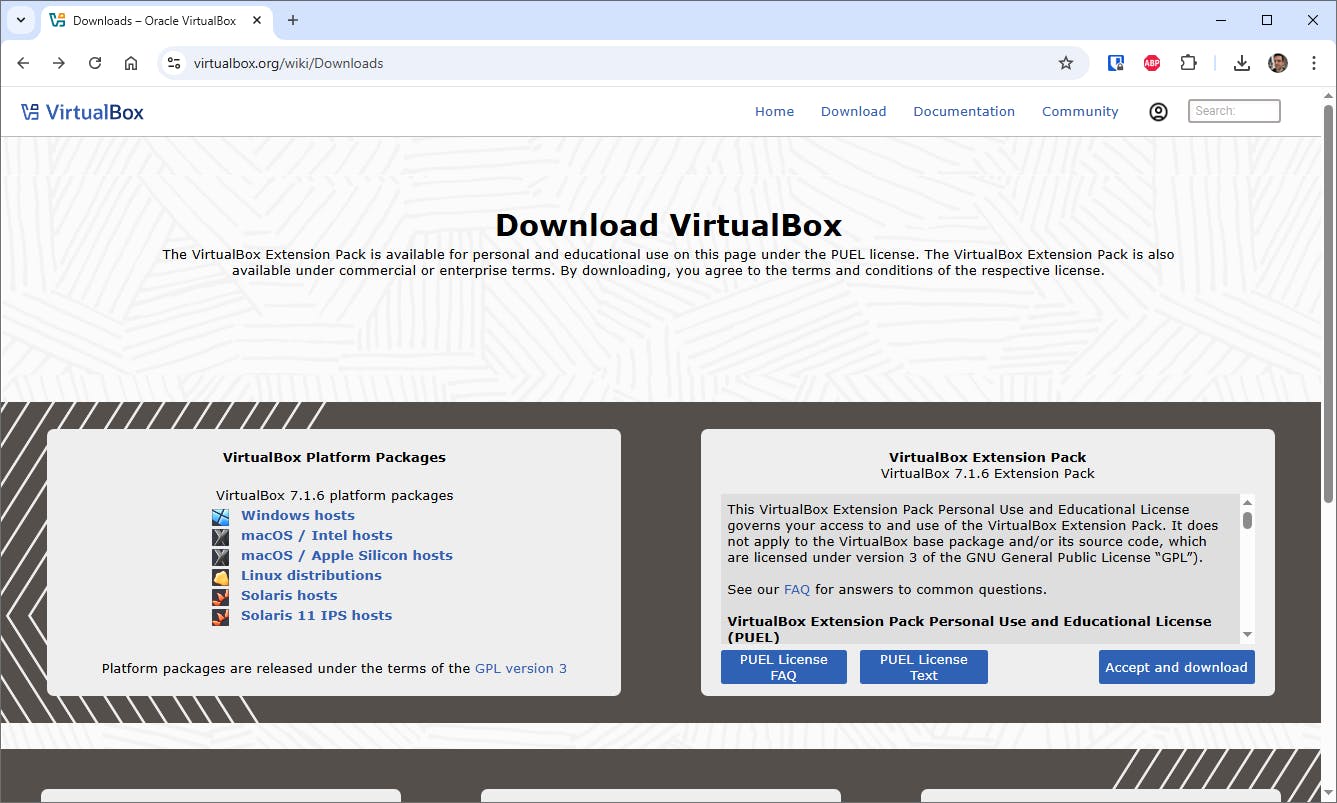
Task: Open the Extensions puzzle icon
Action: coord(1188,63)
